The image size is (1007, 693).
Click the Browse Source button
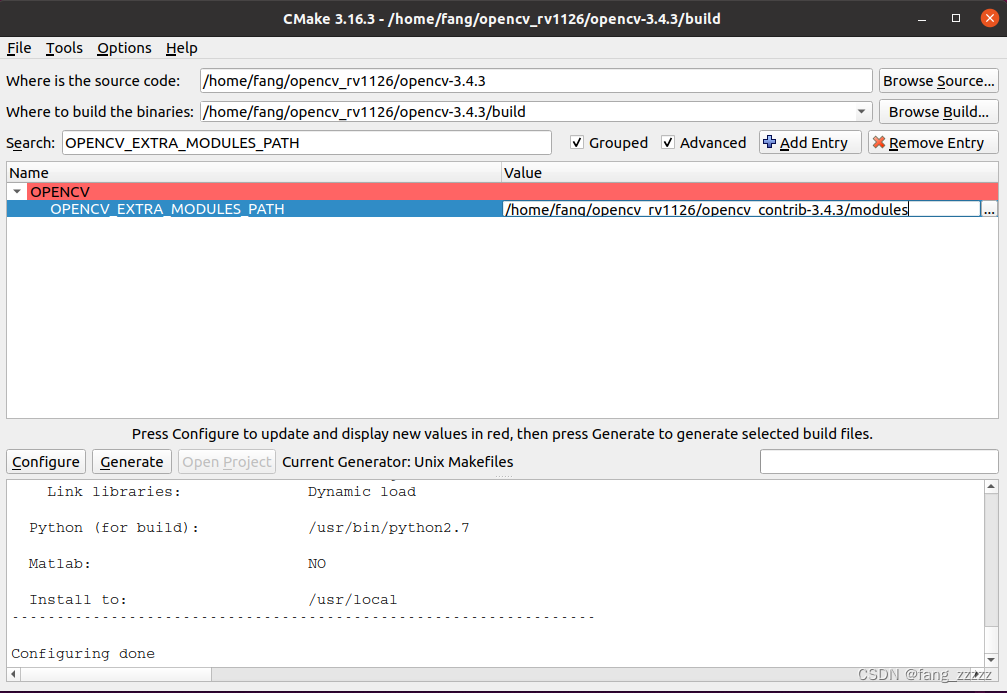(x=938, y=80)
